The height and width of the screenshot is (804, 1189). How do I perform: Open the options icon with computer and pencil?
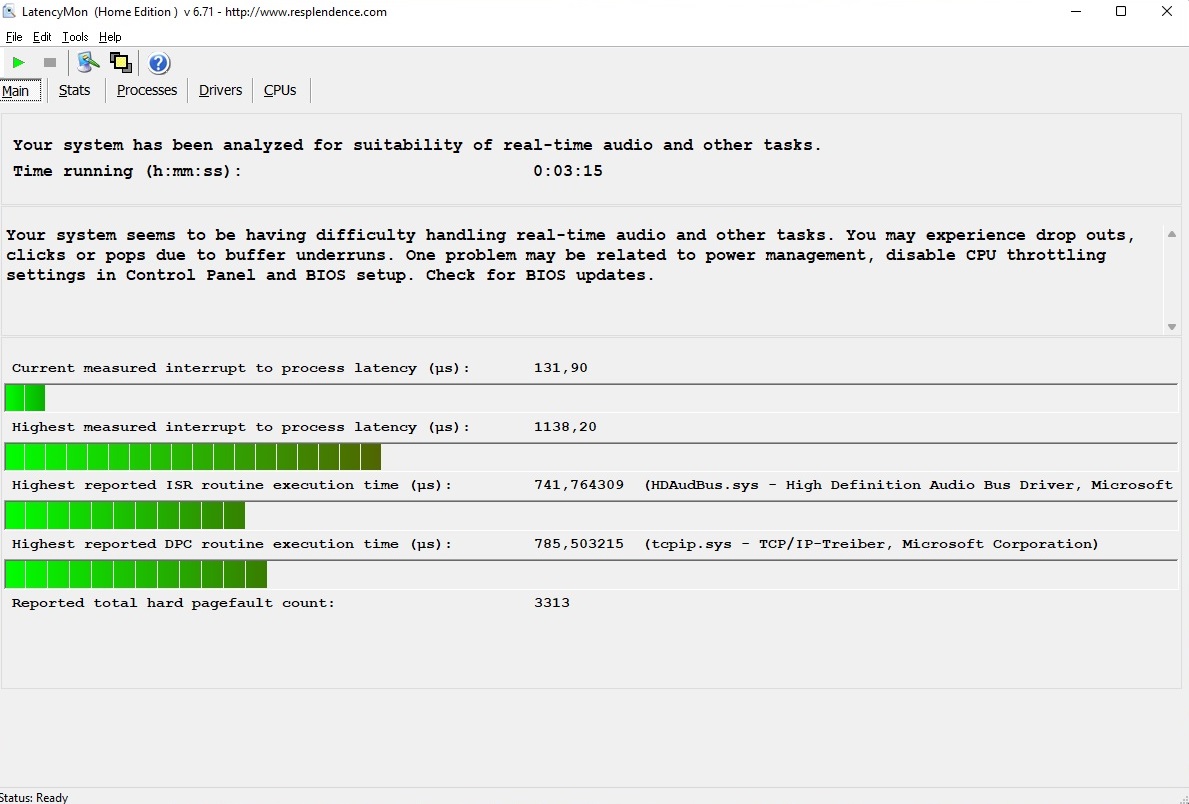pos(89,63)
